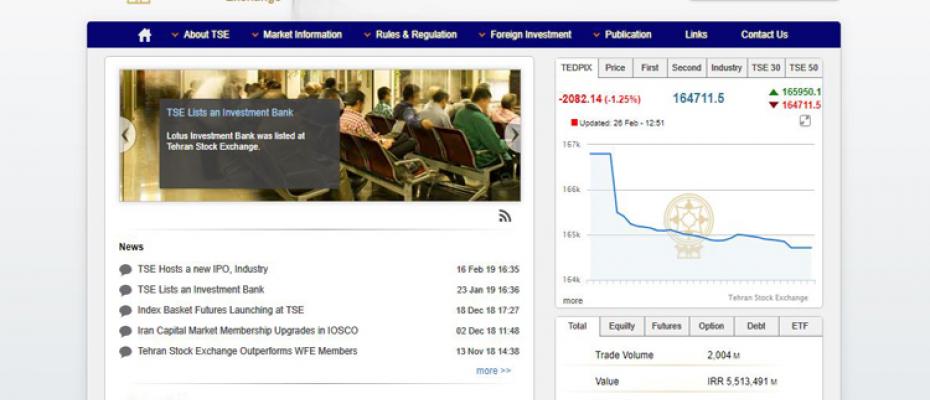The height and width of the screenshot is (400, 930).
Task: Switch to the Futures tab
Action: [x=667, y=326]
